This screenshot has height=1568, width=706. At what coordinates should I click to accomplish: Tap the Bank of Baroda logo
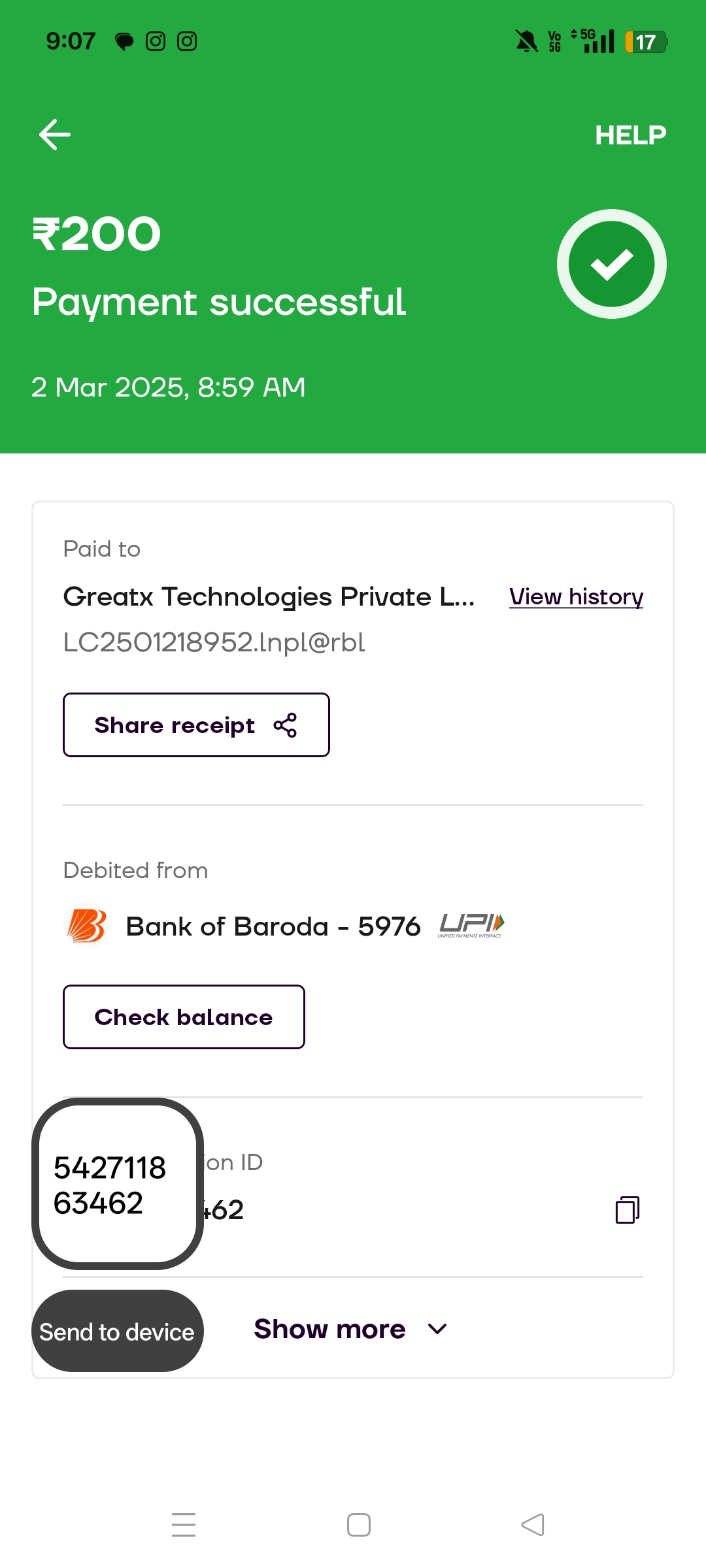pyautogui.click(x=86, y=926)
